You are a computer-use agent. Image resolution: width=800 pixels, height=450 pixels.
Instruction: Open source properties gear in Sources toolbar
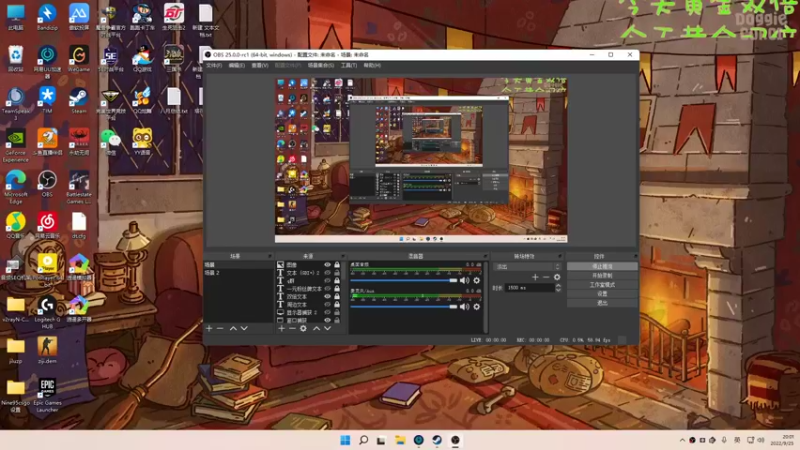point(303,329)
